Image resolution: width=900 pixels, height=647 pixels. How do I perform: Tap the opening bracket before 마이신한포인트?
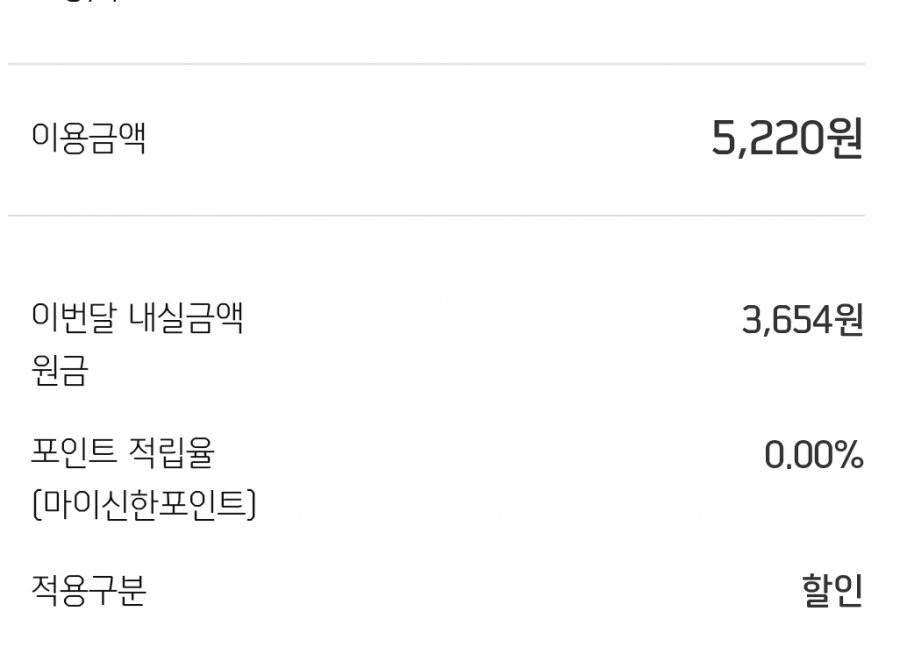point(36,505)
